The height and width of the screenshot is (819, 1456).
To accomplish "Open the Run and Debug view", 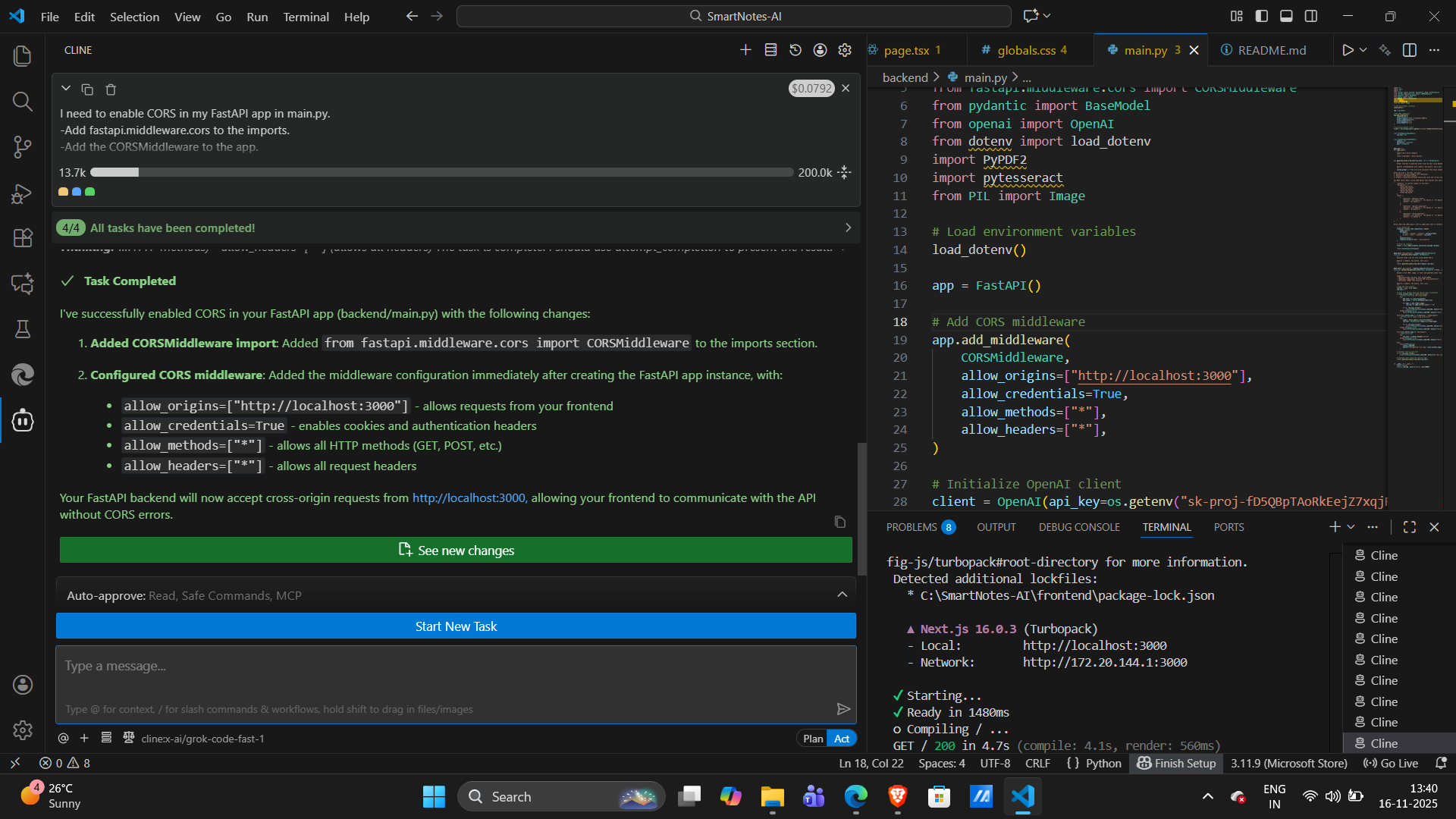I will click(x=23, y=193).
